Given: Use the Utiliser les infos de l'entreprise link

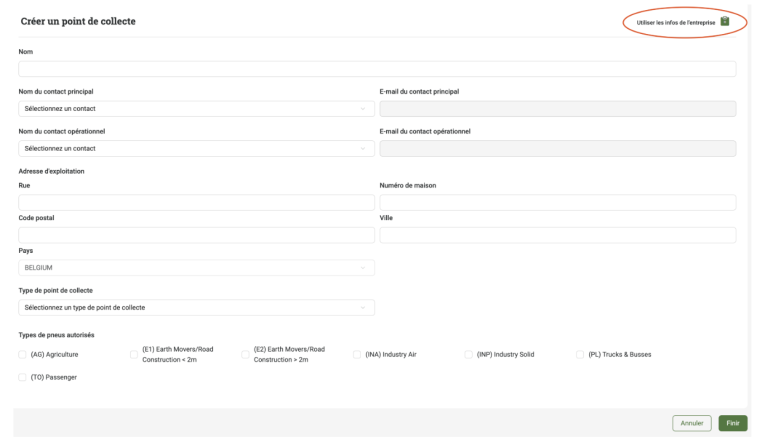Looking at the screenshot, I should (x=675, y=22).
